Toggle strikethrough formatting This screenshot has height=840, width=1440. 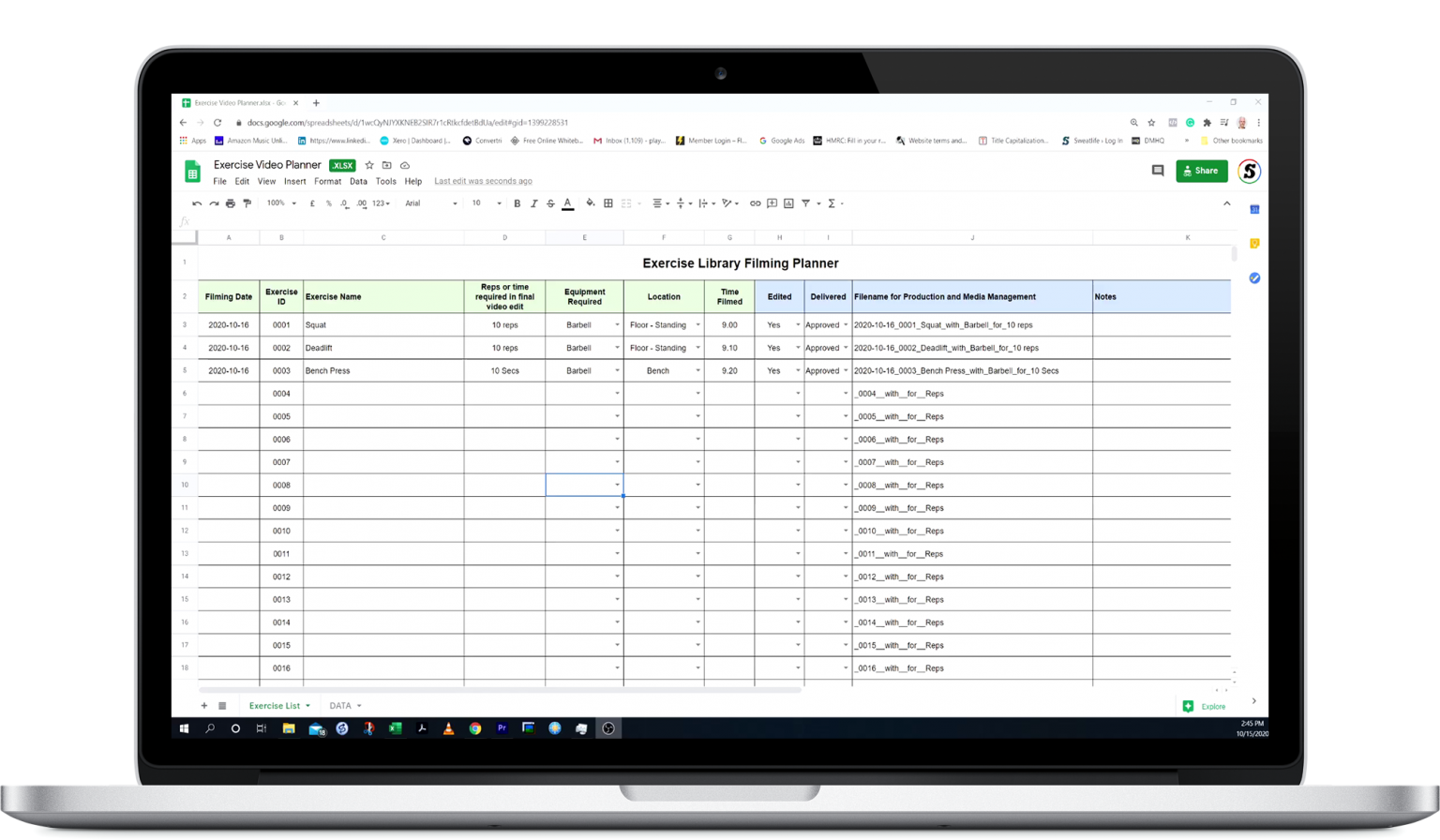(550, 202)
